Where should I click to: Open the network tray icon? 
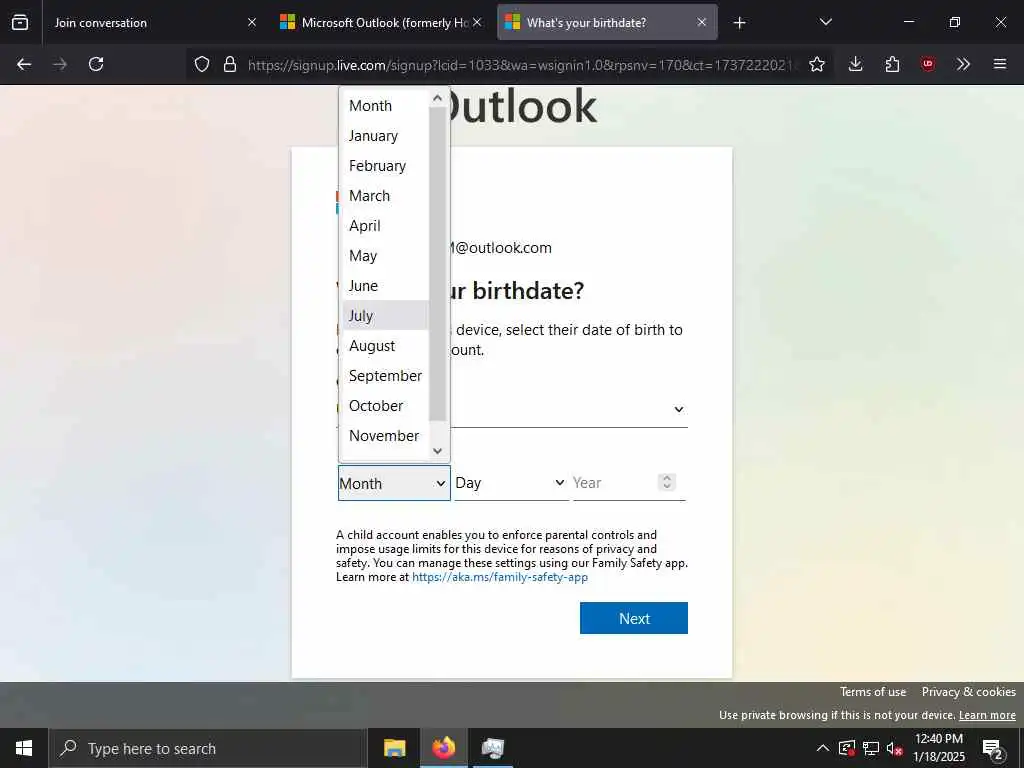point(871,748)
